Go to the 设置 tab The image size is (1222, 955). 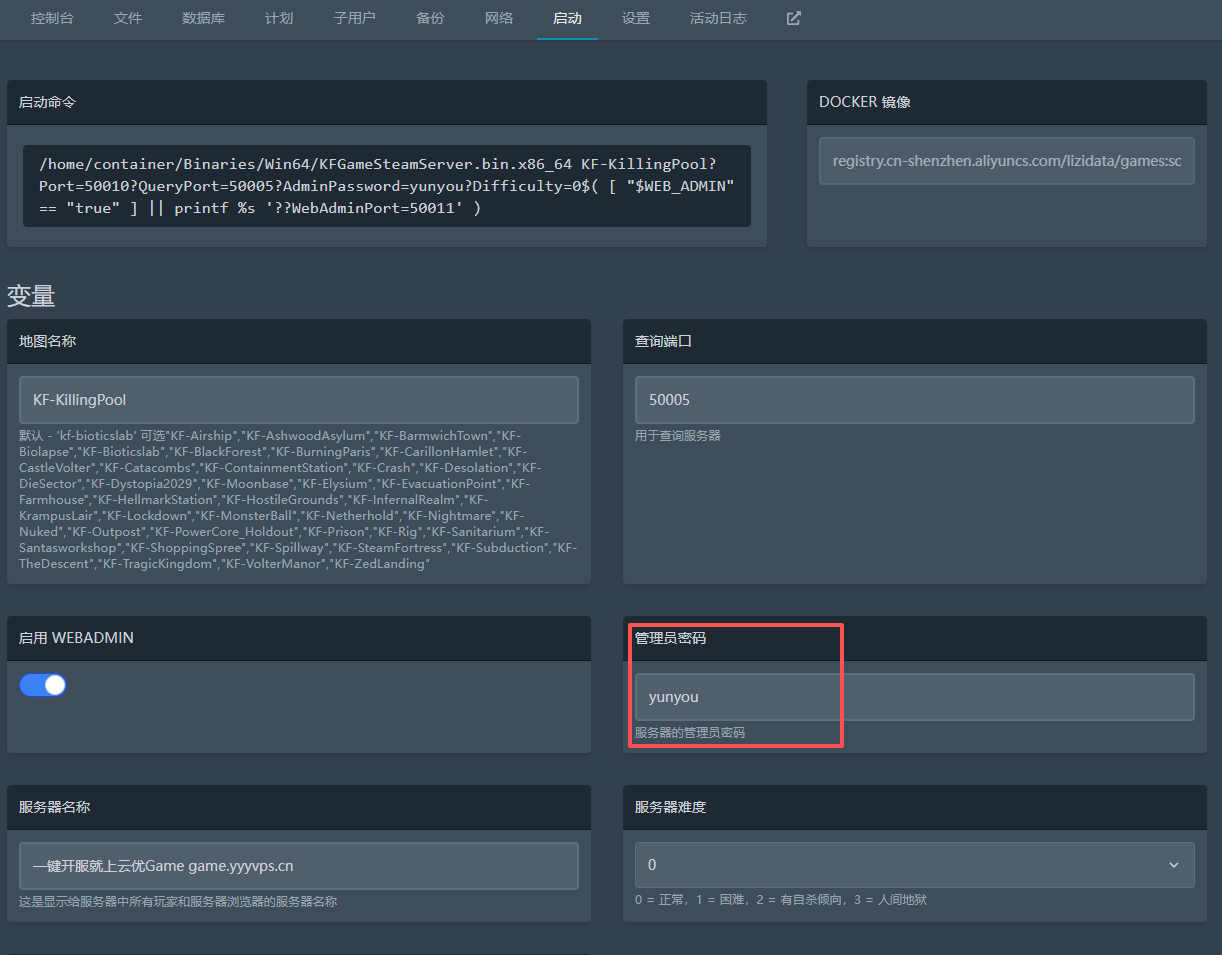tap(635, 18)
